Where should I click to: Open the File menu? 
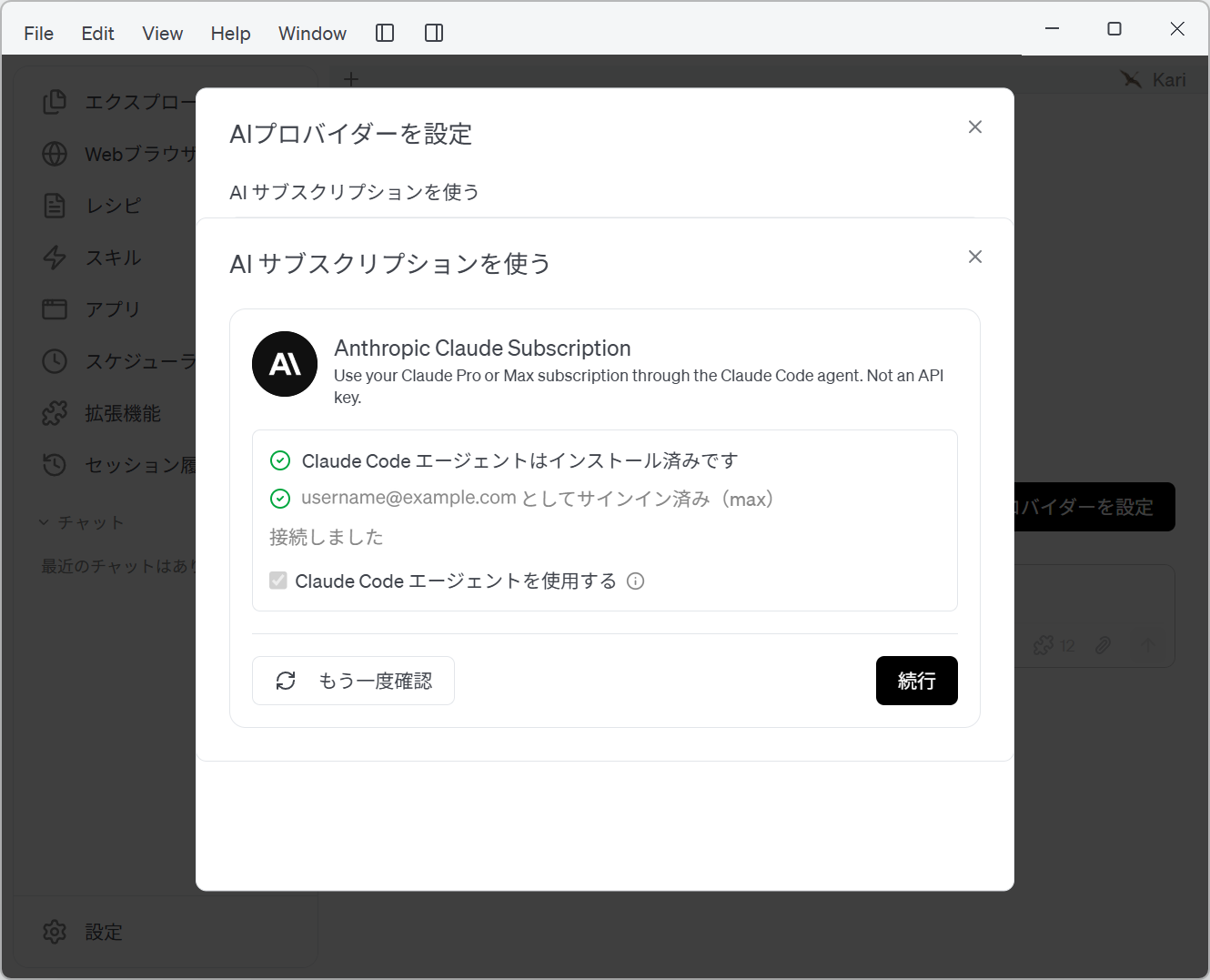[39, 34]
